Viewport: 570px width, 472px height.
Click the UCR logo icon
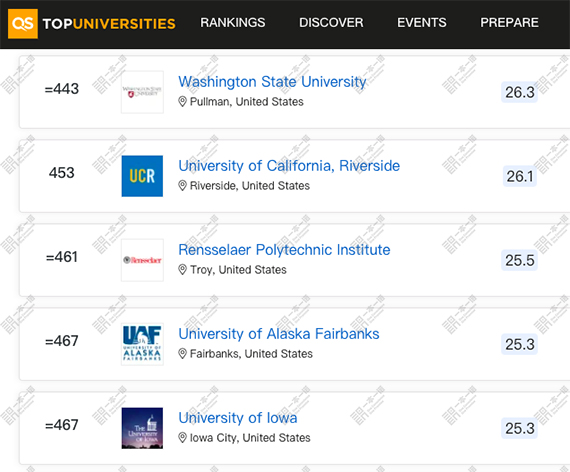pos(142,176)
